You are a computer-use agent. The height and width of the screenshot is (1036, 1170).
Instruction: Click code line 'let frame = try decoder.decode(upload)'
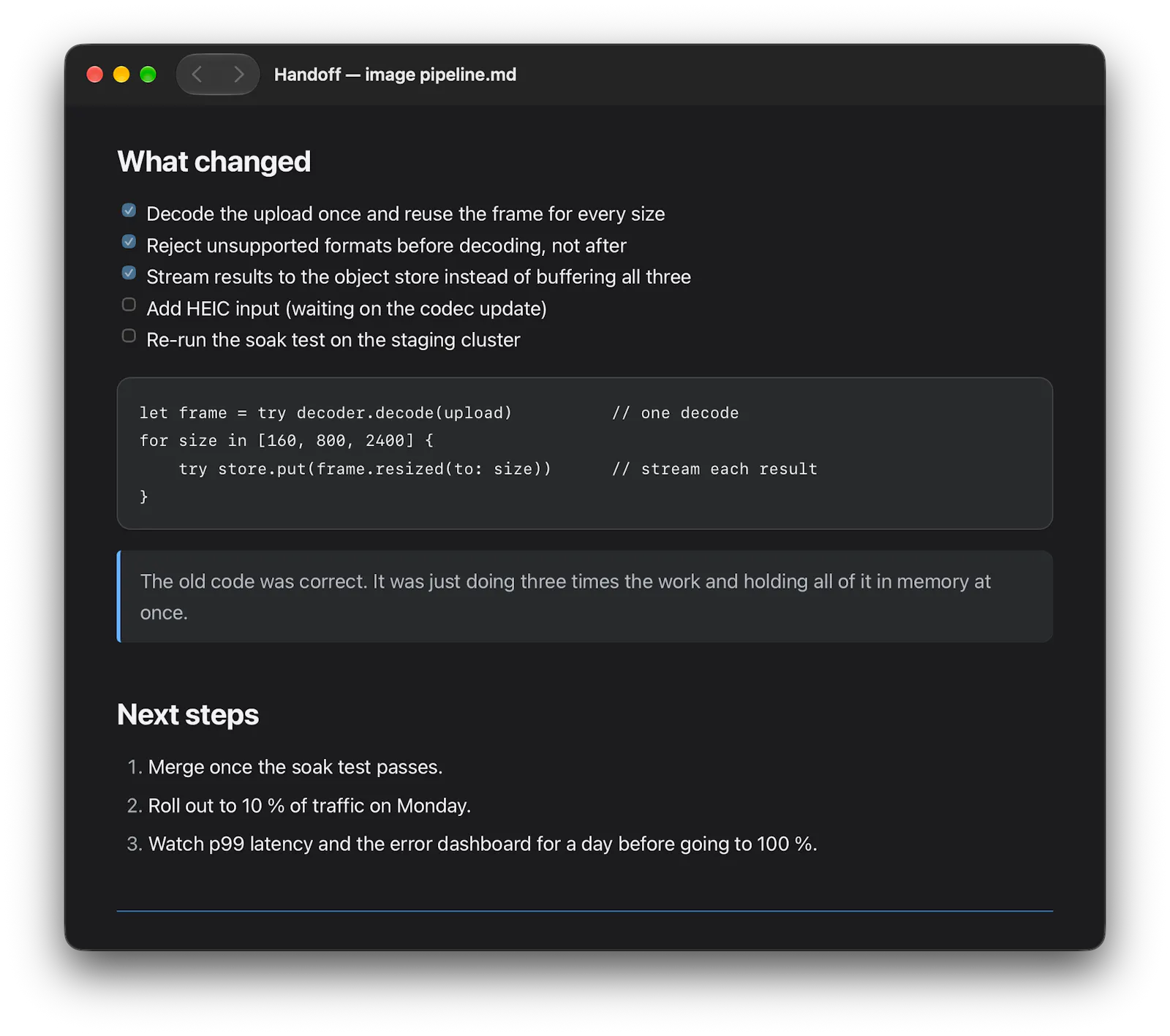click(x=326, y=413)
